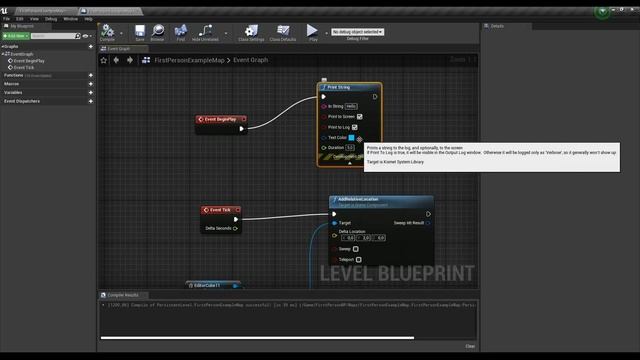The image size is (640, 360).
Task: Add a new function with plus button
Action: coord(91,76)
